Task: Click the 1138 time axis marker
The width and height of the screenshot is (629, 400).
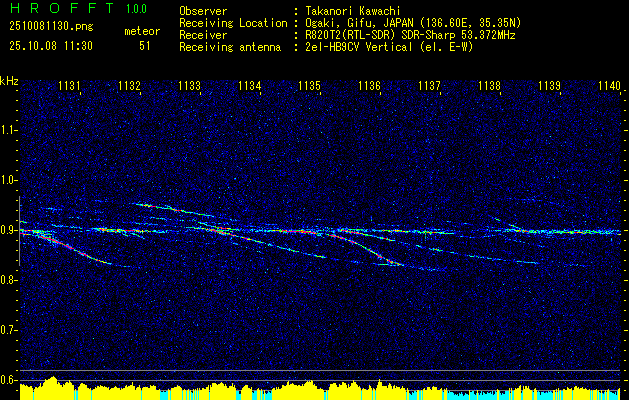Action: pos(489,85)
